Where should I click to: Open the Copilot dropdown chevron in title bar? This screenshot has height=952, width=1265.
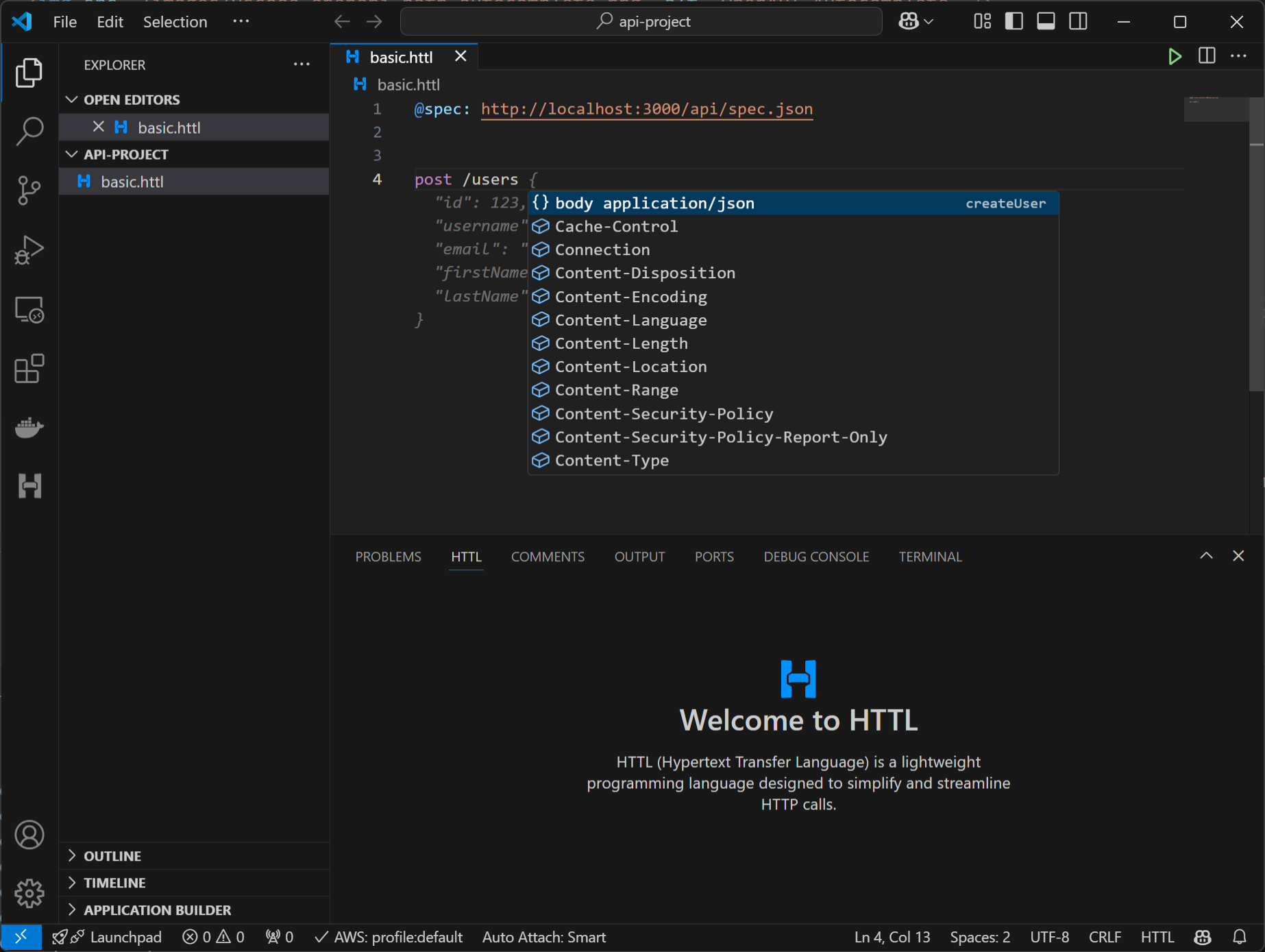929,22
